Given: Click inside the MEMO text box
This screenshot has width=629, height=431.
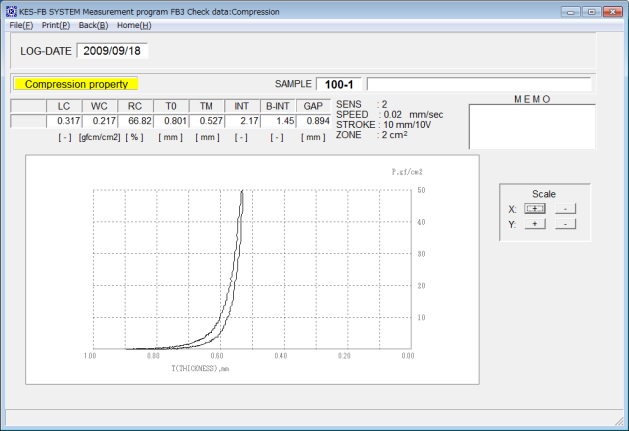Looking at the screenshot, I should coord(531,126).
